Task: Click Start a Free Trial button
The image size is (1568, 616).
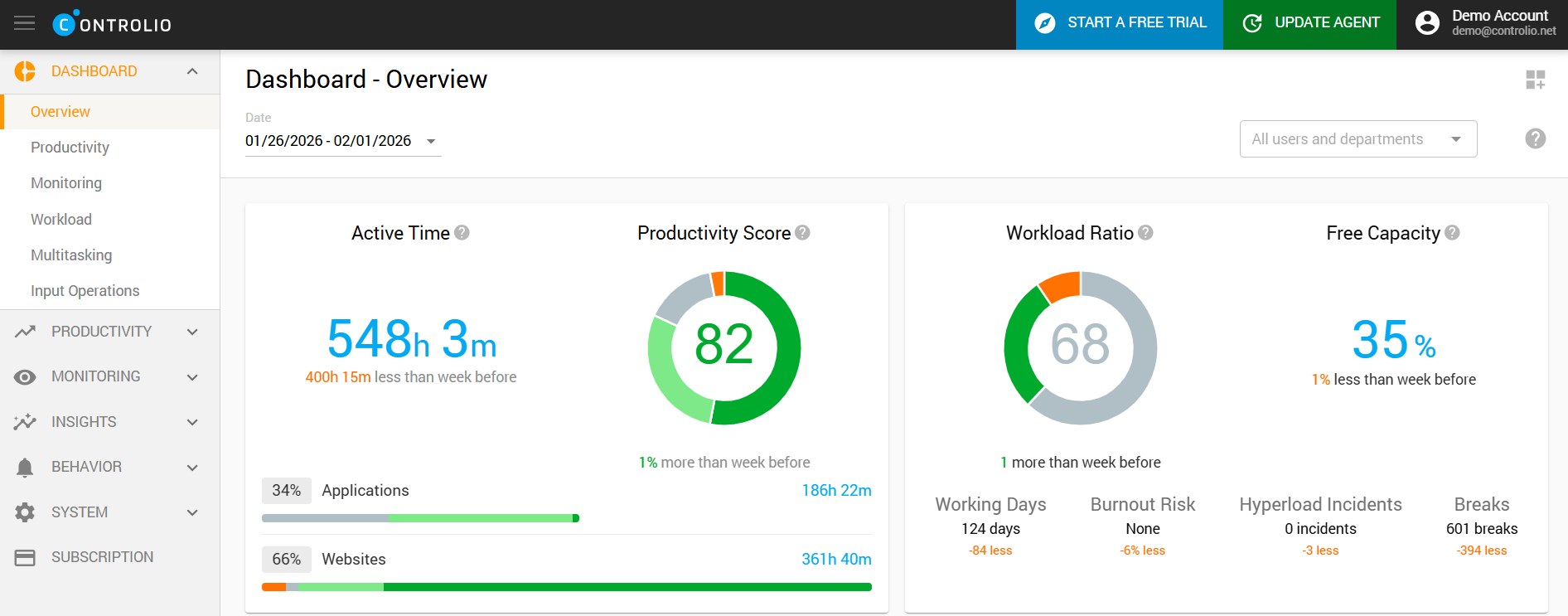Action: point(1119,24)
